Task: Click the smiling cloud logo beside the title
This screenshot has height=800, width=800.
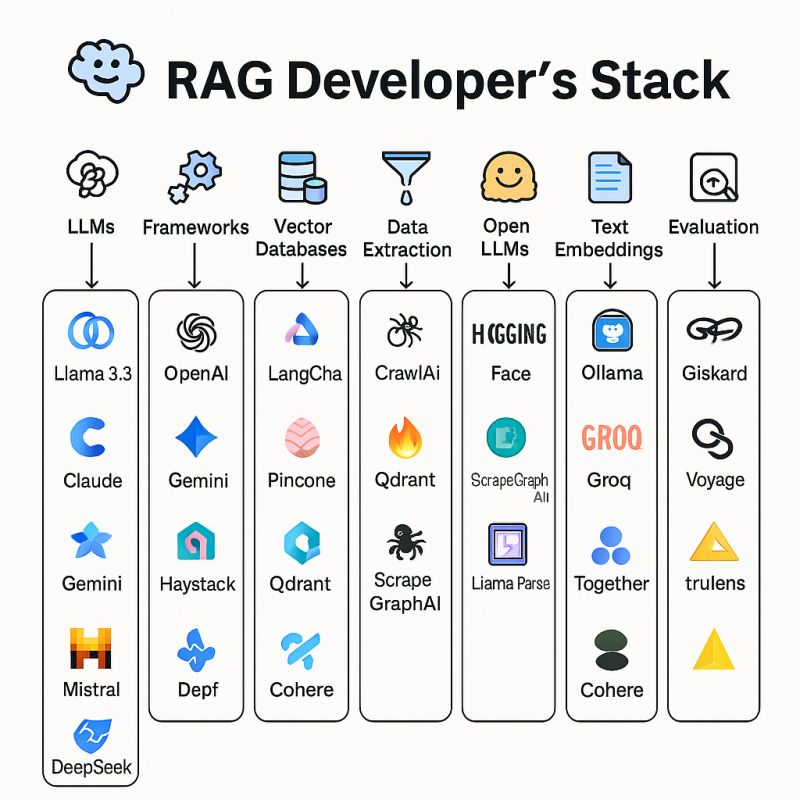Action: pyautogui.click(x=106, y=70)
